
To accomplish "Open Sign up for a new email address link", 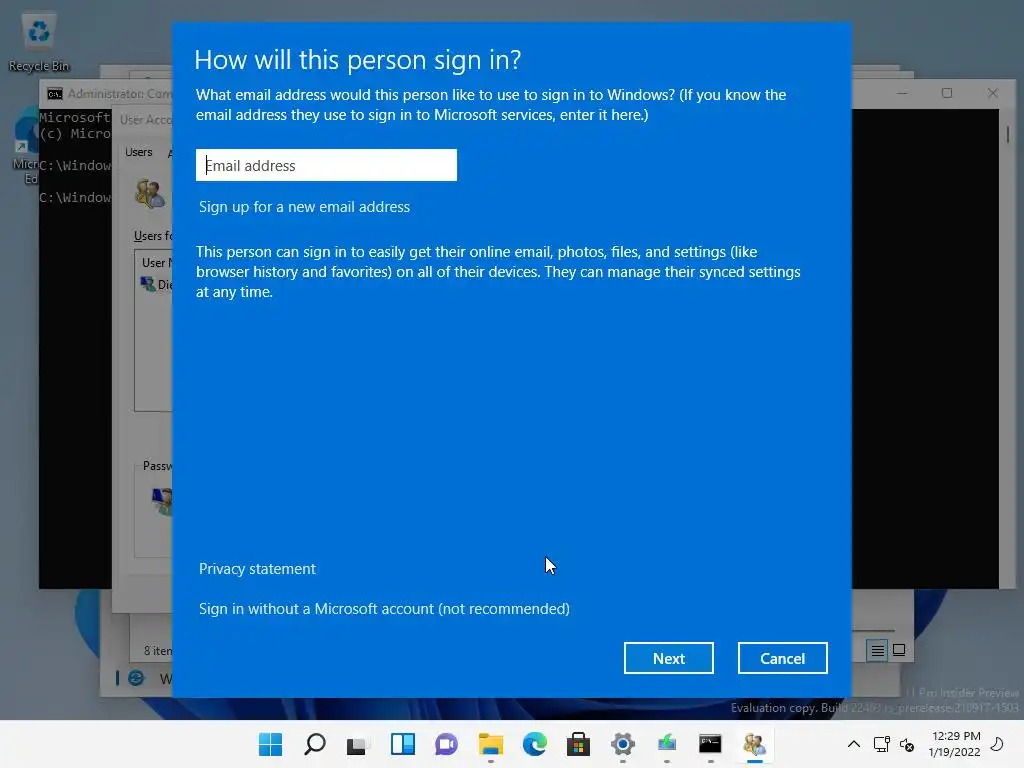I will click(x=304, y=207).
